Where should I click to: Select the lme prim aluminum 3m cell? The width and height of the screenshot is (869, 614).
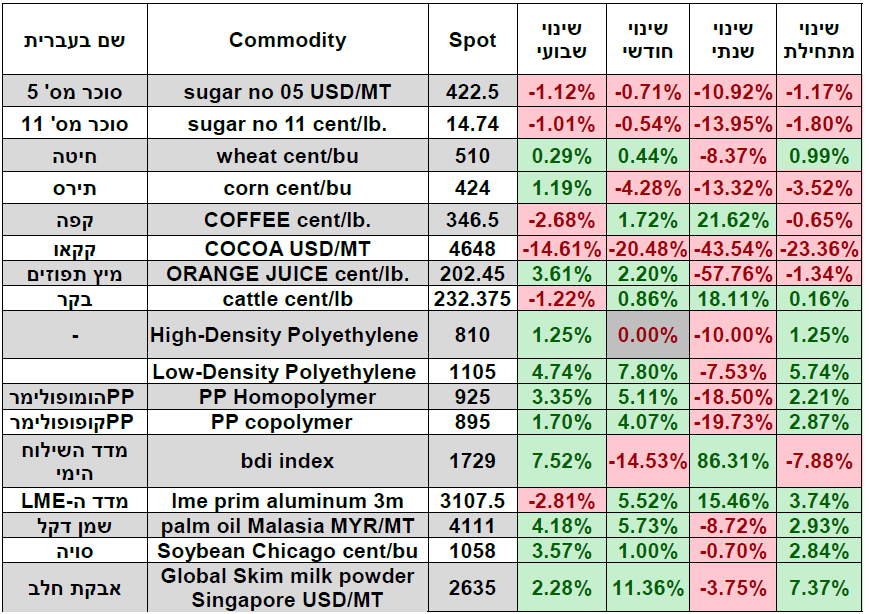tap(287, 500)
